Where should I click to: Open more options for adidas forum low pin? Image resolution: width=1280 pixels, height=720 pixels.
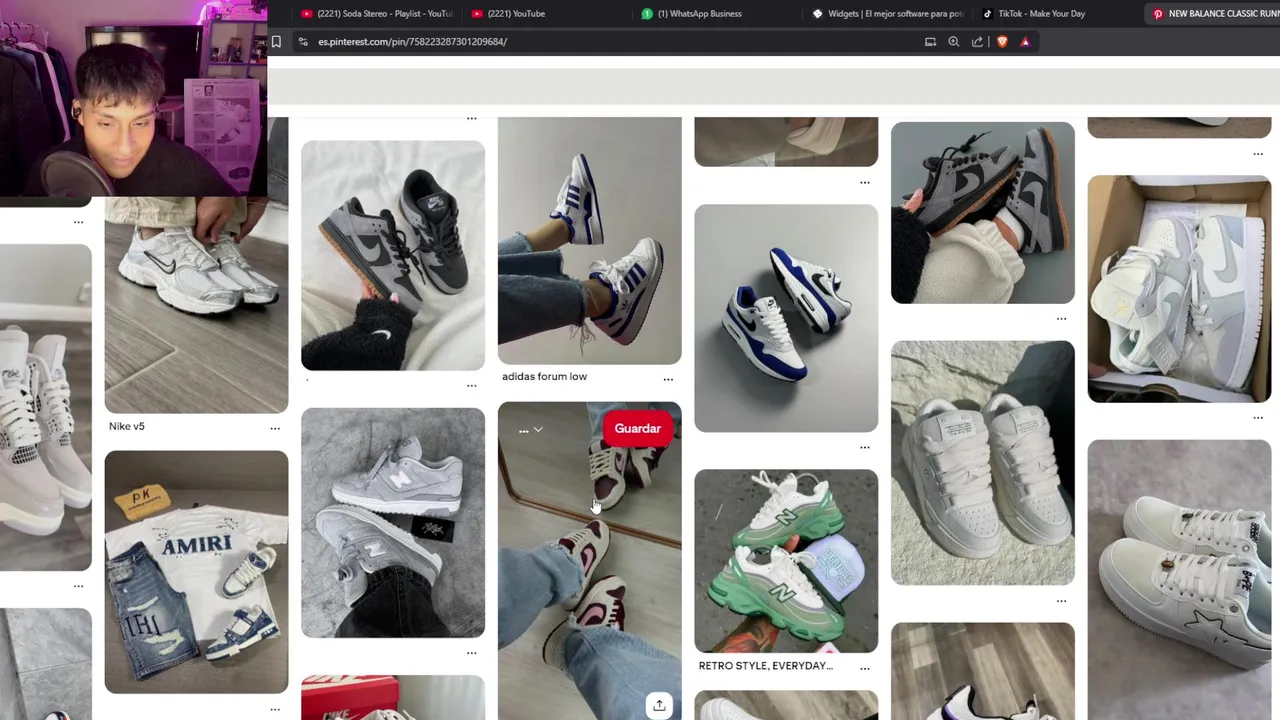click(x=668, y=379)
